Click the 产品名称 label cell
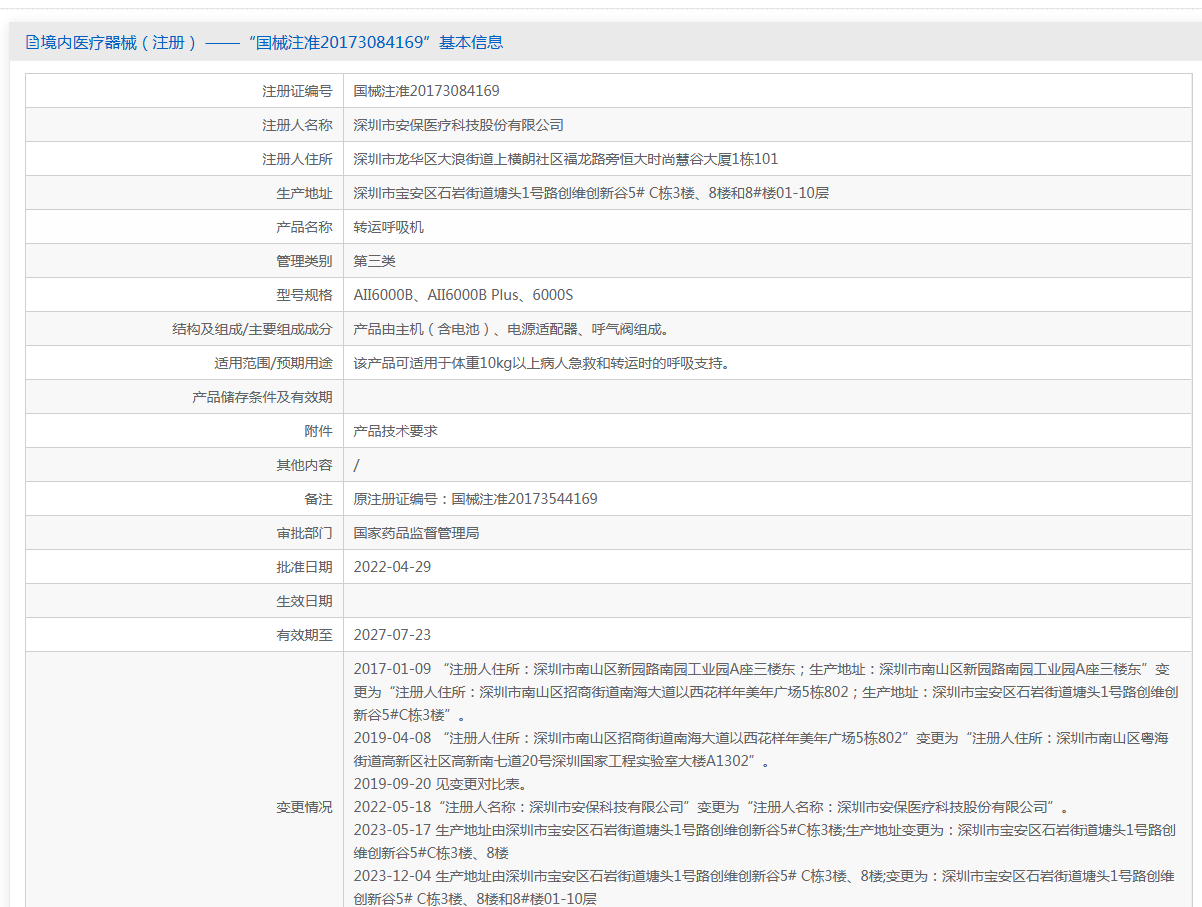Viewport: 1202px width, 907px height. pos(184,227)
